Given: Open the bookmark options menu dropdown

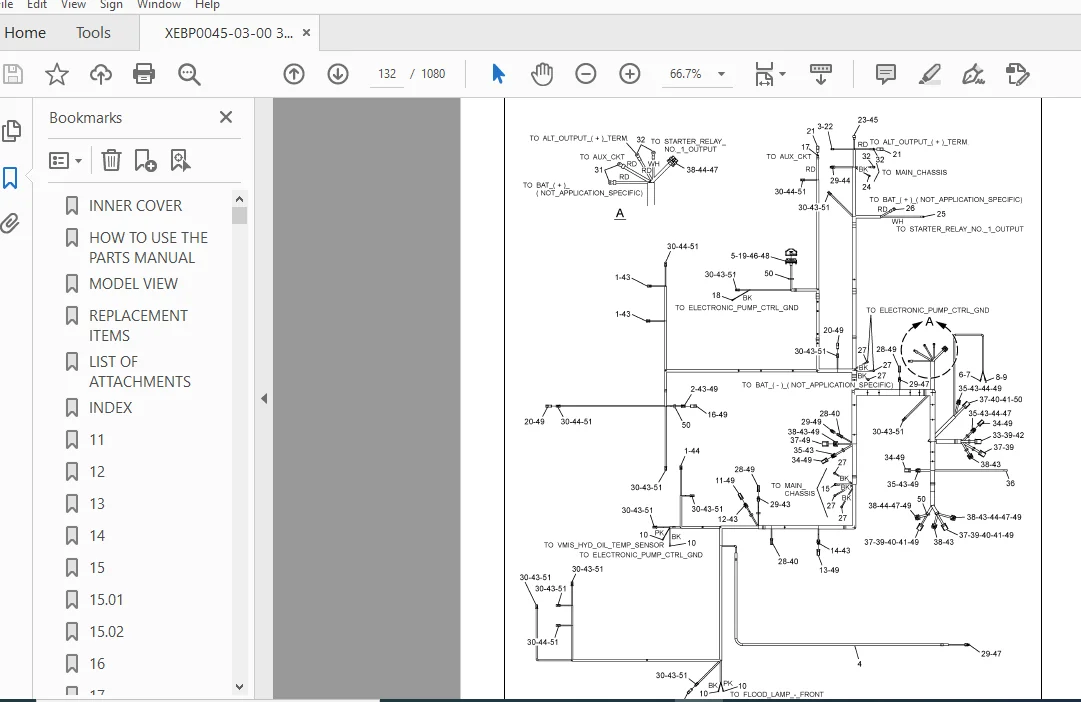Looking at the screenshot, I should [x=65, y=161].
